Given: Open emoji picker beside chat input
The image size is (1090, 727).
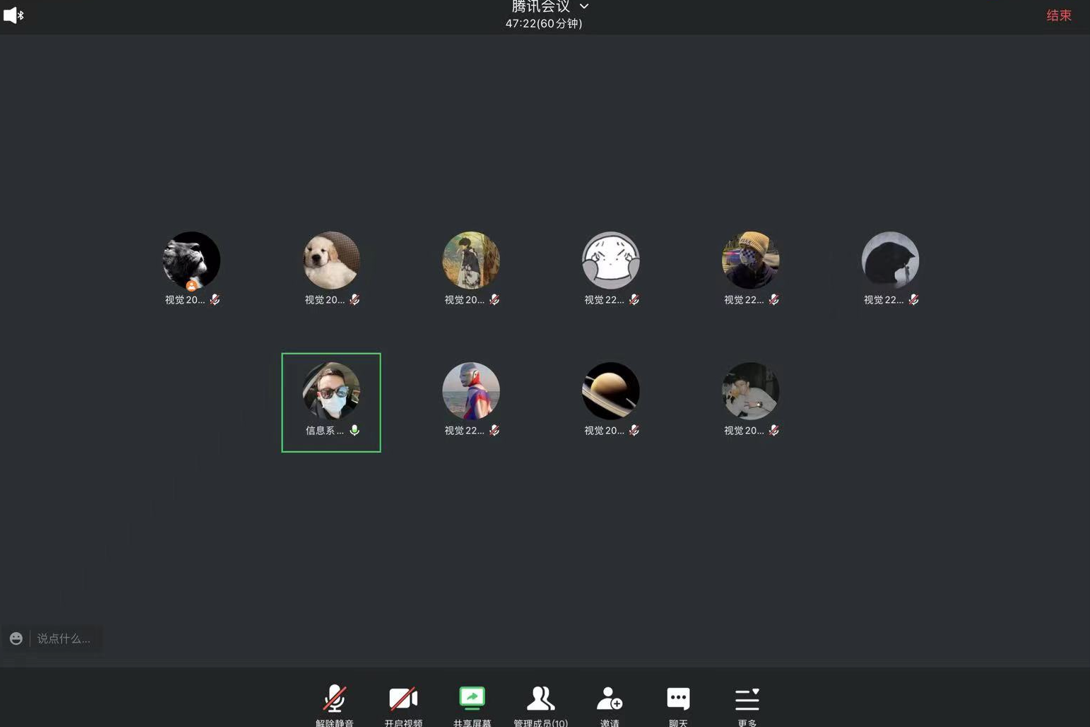Looking at the screenshot, I should pyautogui.click(x=16, y=639).
